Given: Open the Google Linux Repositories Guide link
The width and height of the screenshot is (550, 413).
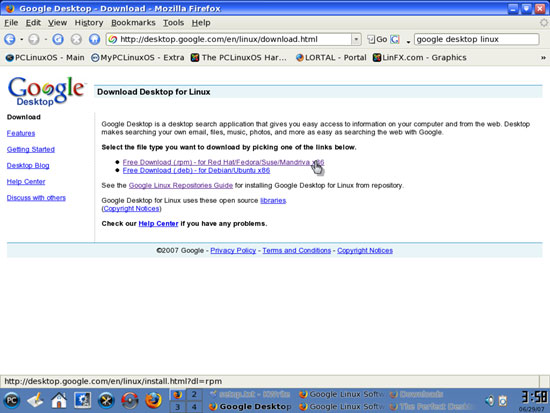Looking at the screenshot, I should (181, 186).
